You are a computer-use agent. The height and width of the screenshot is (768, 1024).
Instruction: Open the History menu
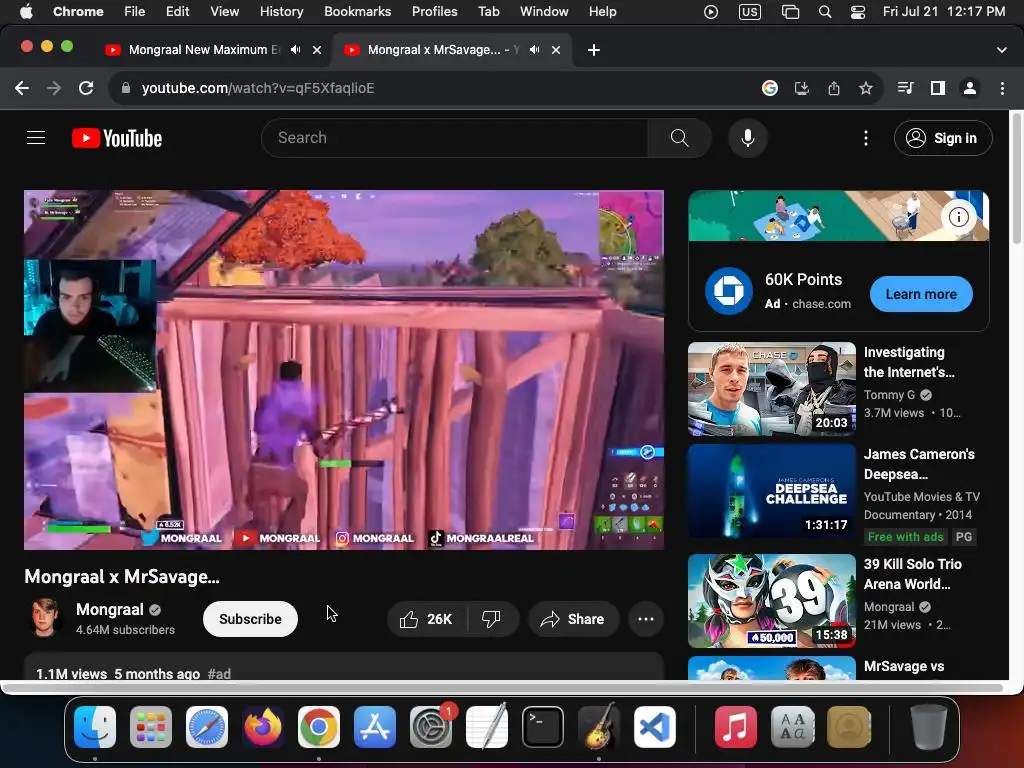click(x=281, y=12)
